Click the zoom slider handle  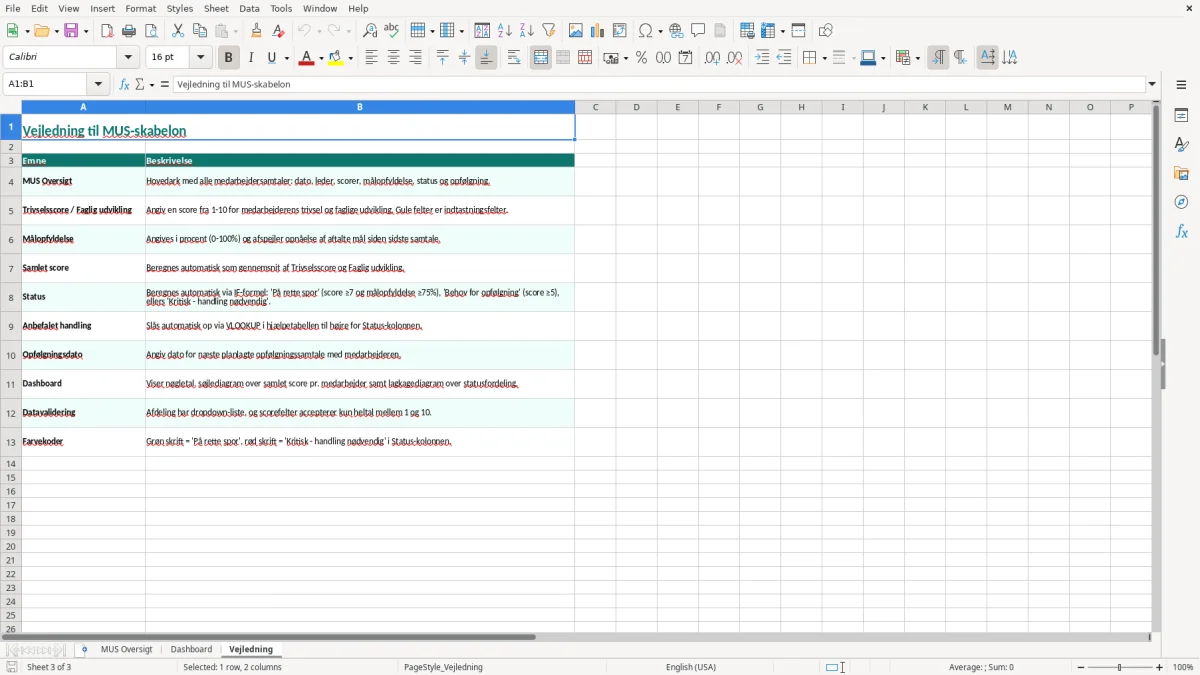tap(1120, 667)
